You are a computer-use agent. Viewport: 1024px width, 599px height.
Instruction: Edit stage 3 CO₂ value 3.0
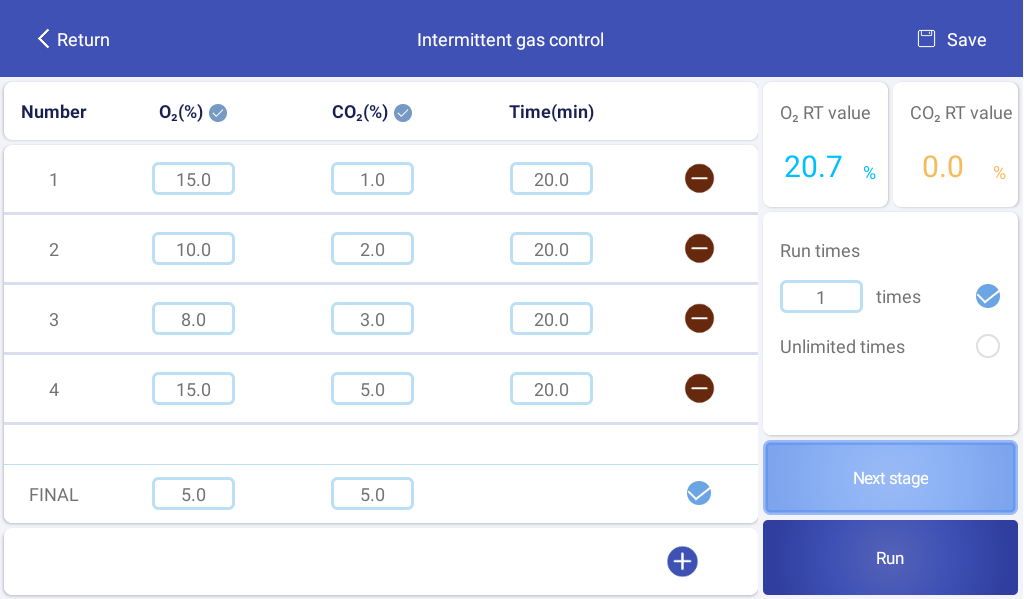(372, 320)
